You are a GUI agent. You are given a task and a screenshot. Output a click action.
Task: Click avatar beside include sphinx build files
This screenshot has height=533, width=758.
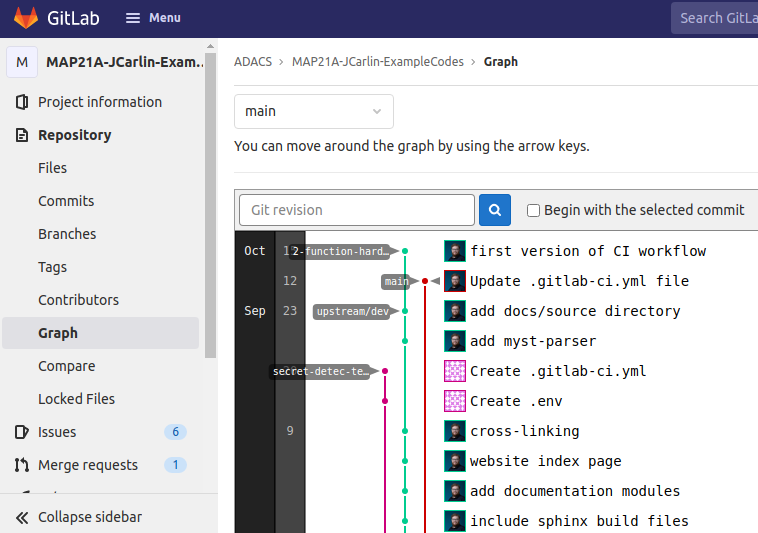[x=455, y=521]
